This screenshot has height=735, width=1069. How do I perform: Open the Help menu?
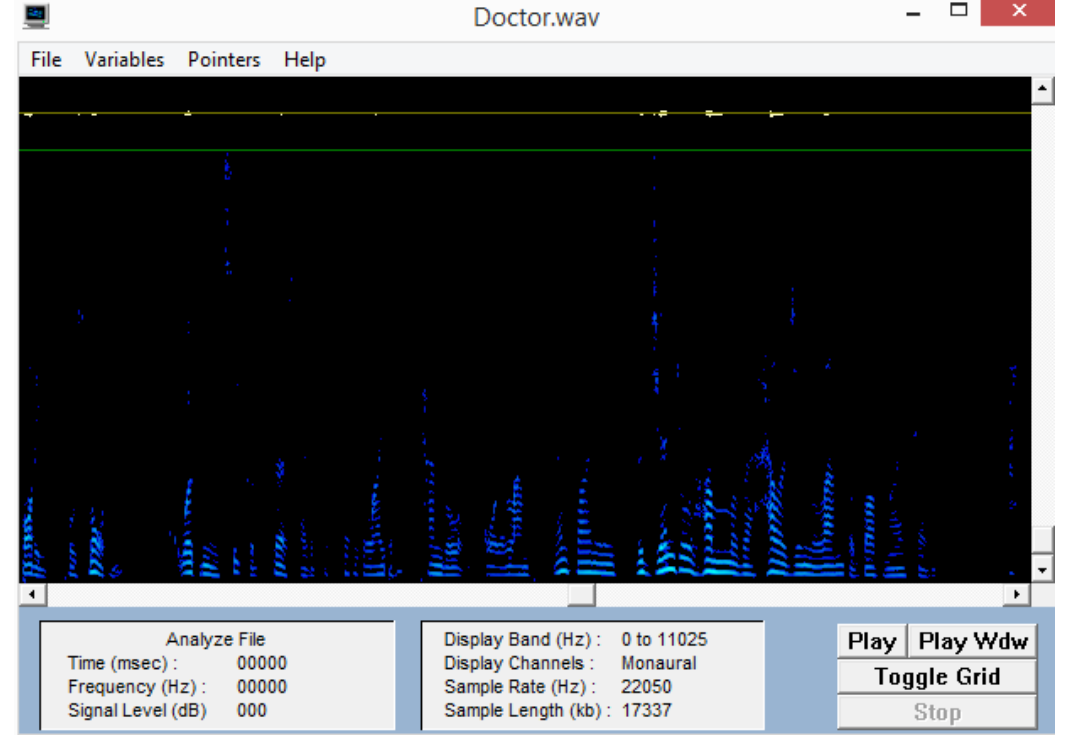click(x=304, y=60)
